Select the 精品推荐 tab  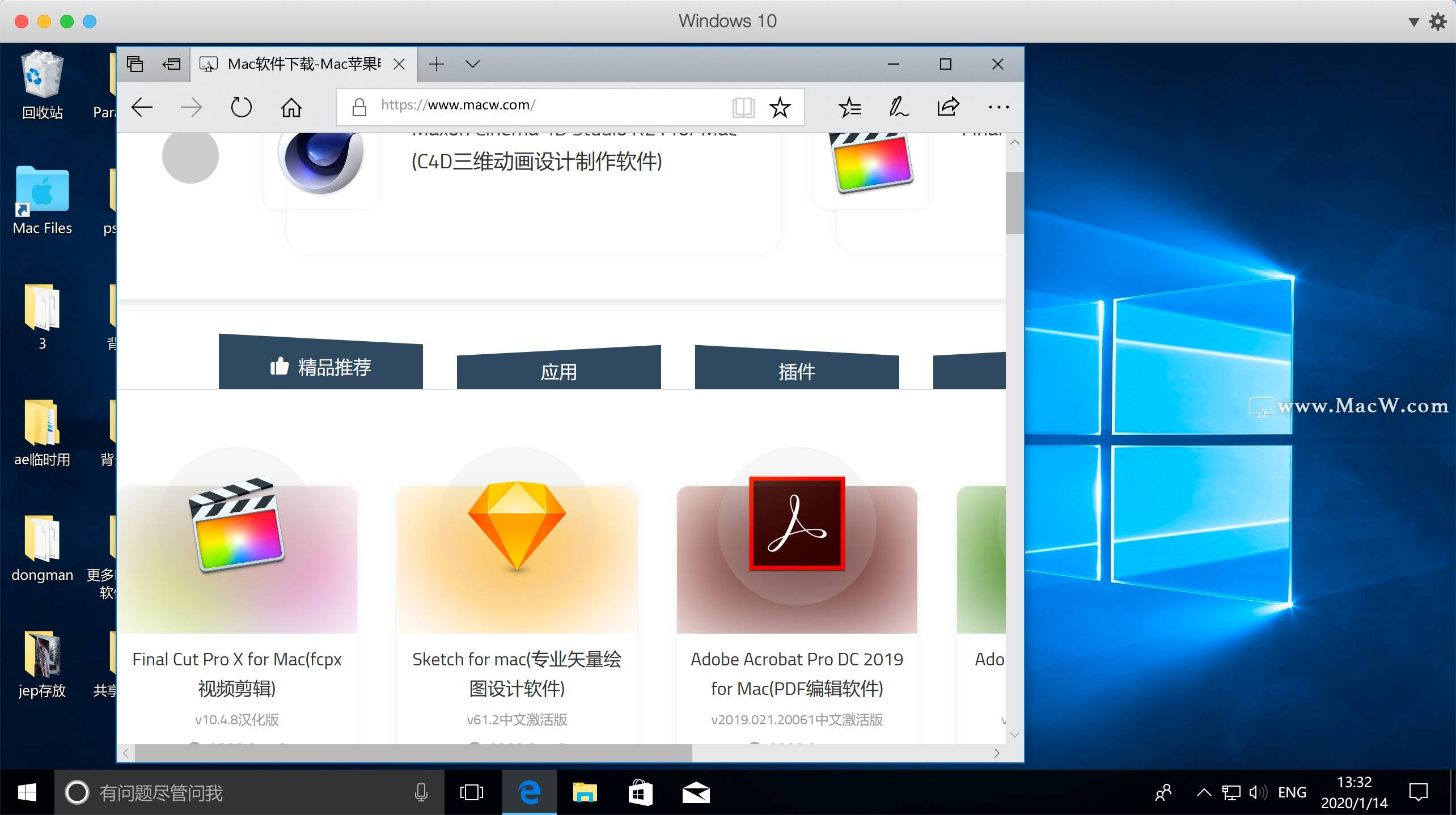321,367
